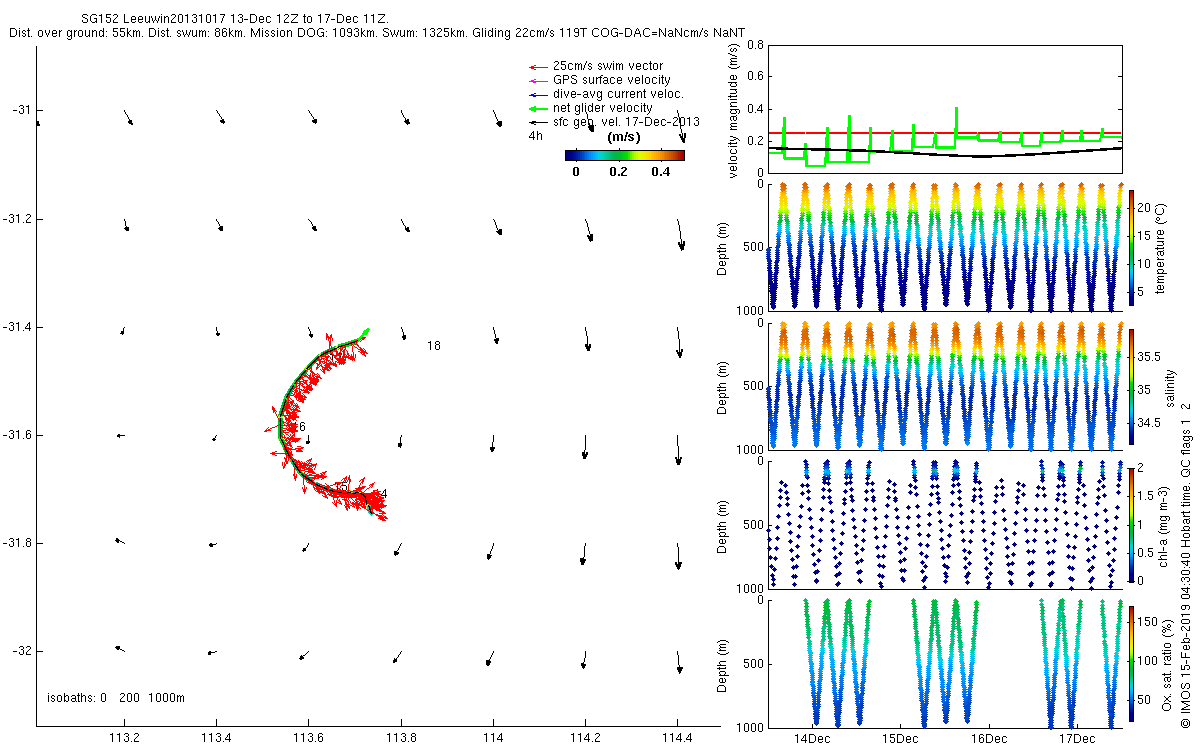Click the '0.8' tick on the velocity magnitude axis
This screenshot has height=750, width=1200.
coord(755,46)
